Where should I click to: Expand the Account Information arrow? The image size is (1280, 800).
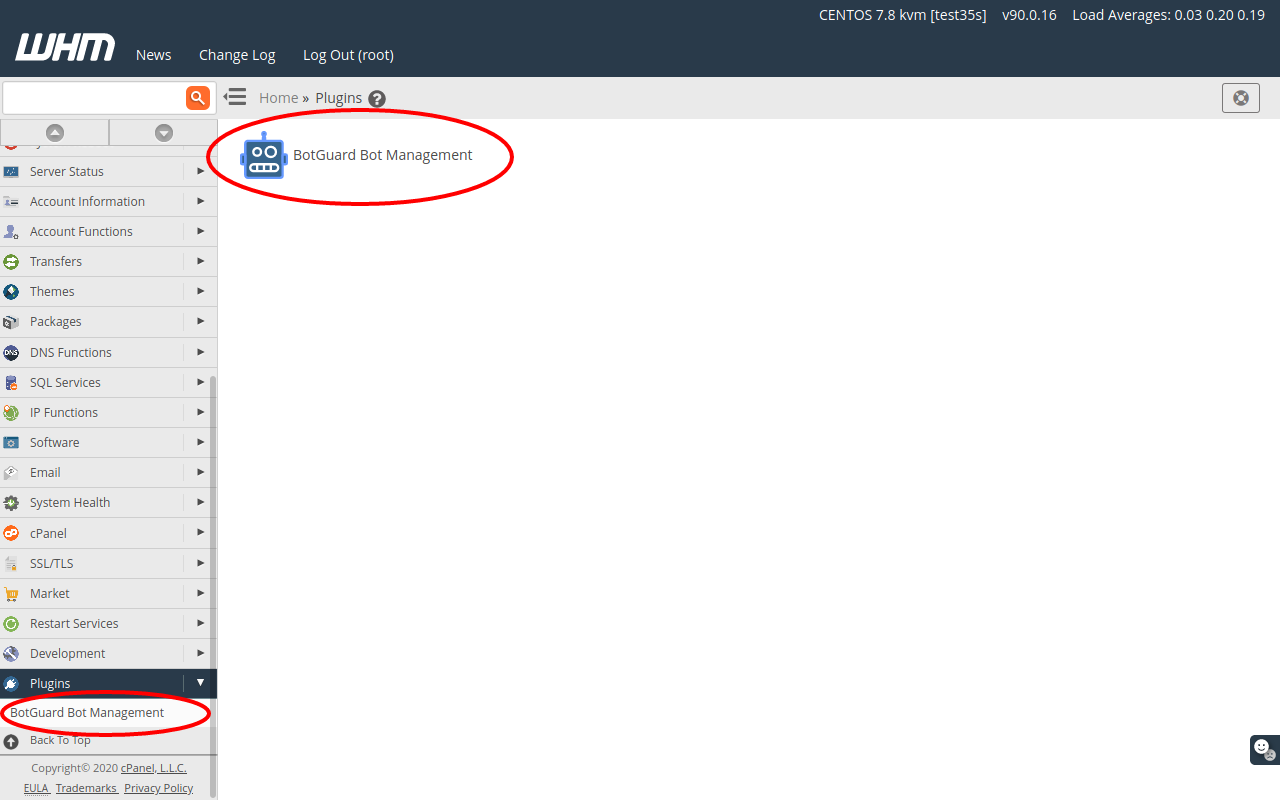[x=200, y=202]
